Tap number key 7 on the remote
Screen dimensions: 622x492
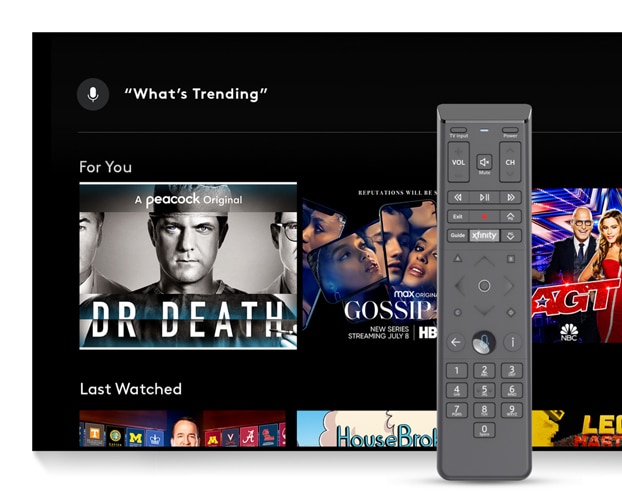point(457,410)
